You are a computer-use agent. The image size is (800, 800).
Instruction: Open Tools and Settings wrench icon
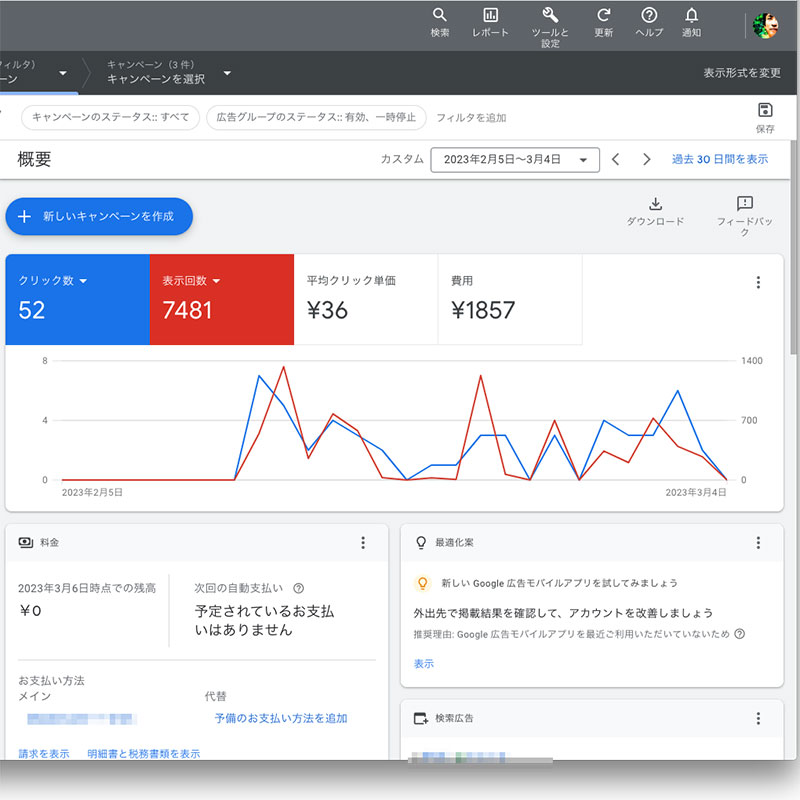[x=550, y=15]
